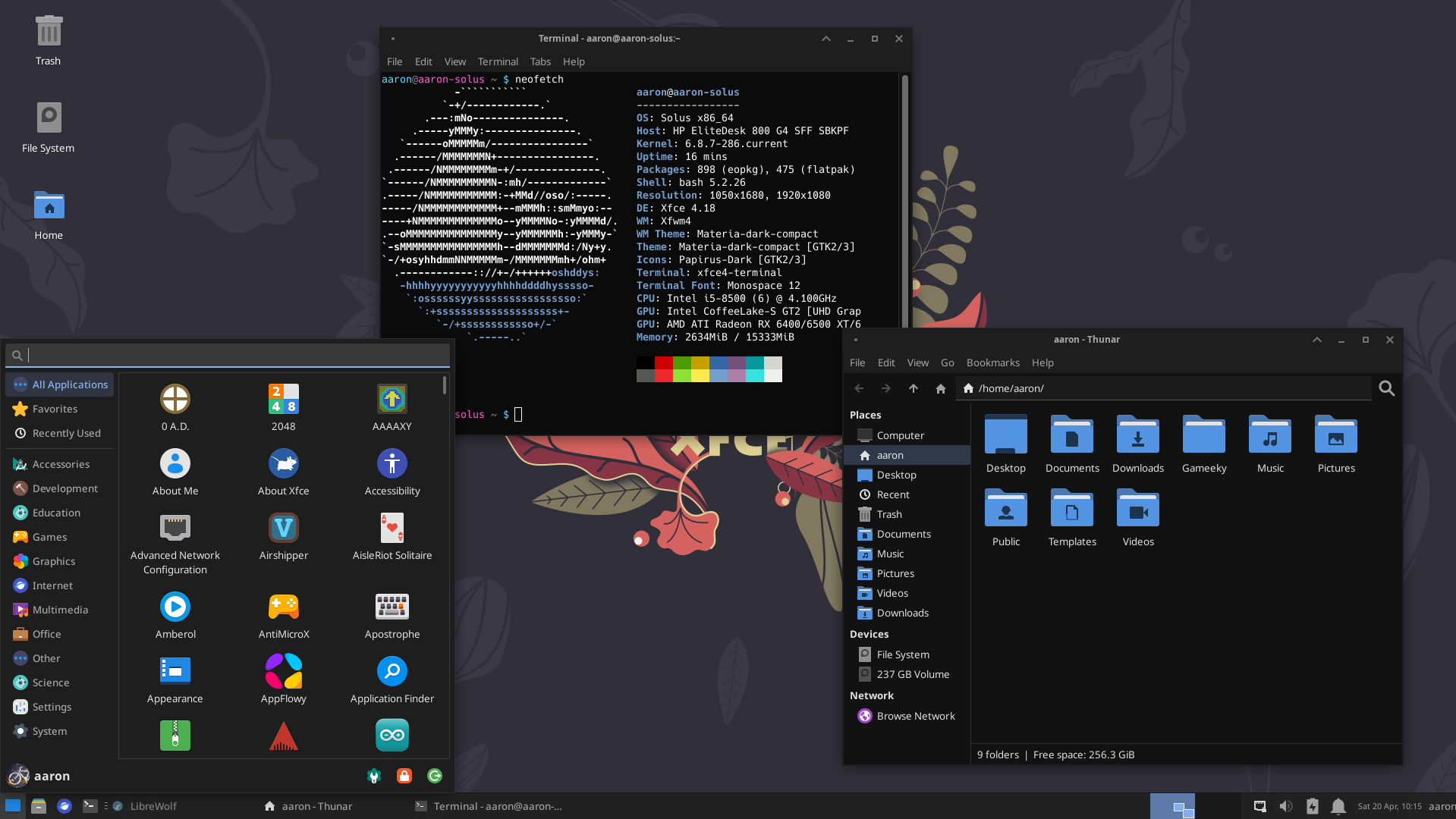
Task: Open settings manager icon in app menu footer
Action: (374, 776)
